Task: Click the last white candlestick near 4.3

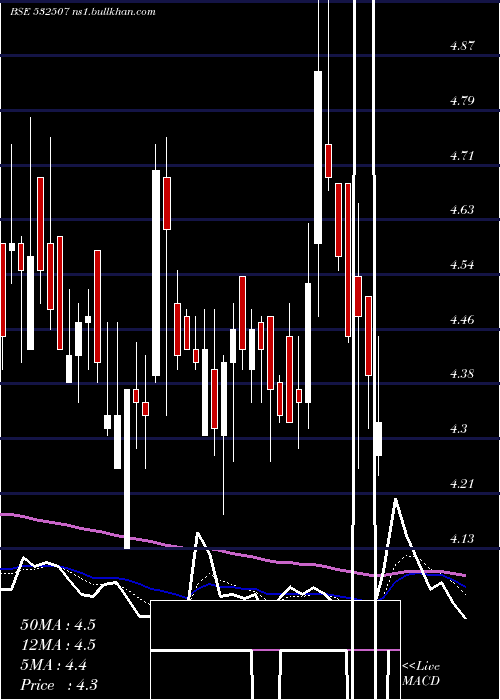Action: click(x=378, y=439)
